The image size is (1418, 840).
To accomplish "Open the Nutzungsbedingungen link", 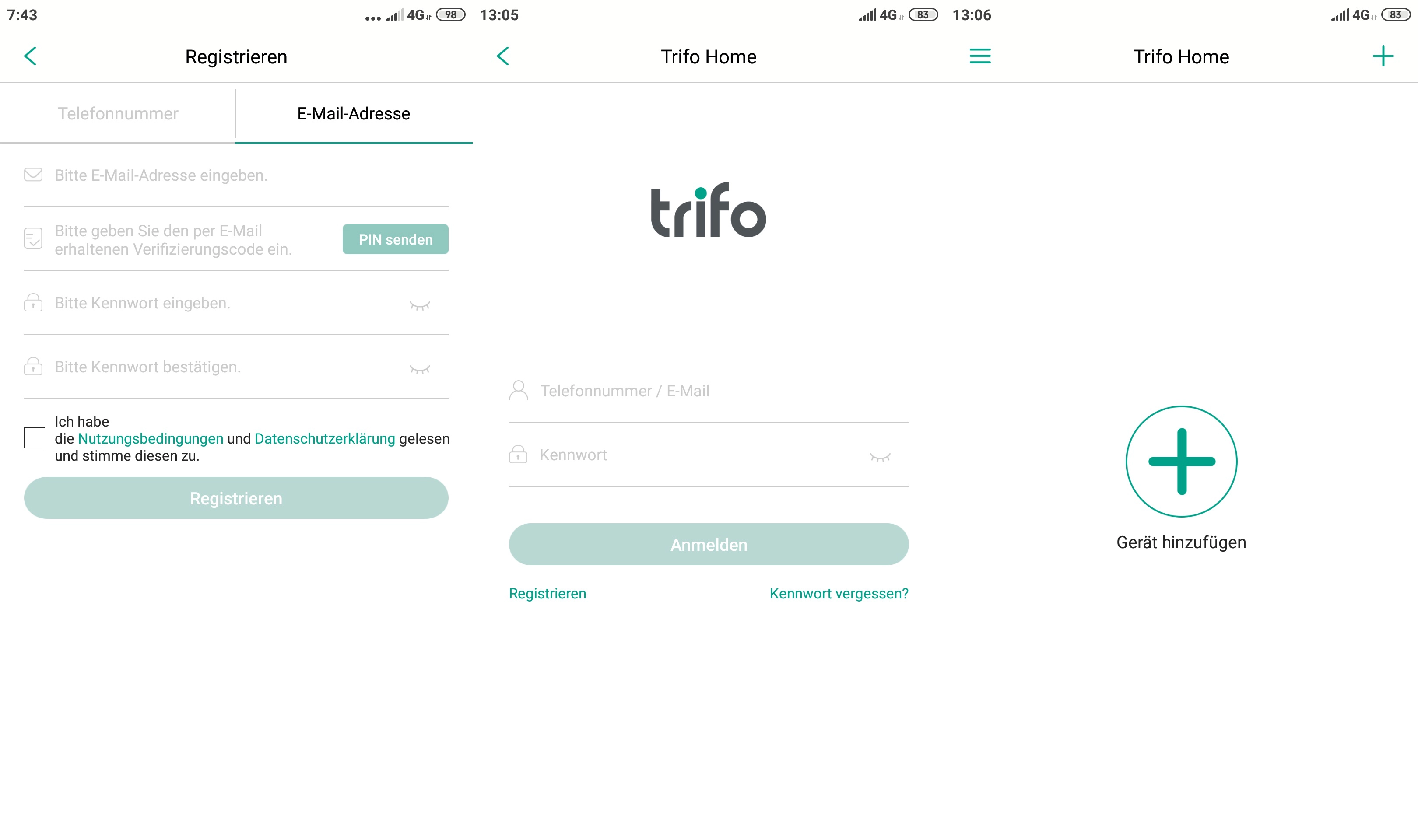I will click(x=151, y=439).
